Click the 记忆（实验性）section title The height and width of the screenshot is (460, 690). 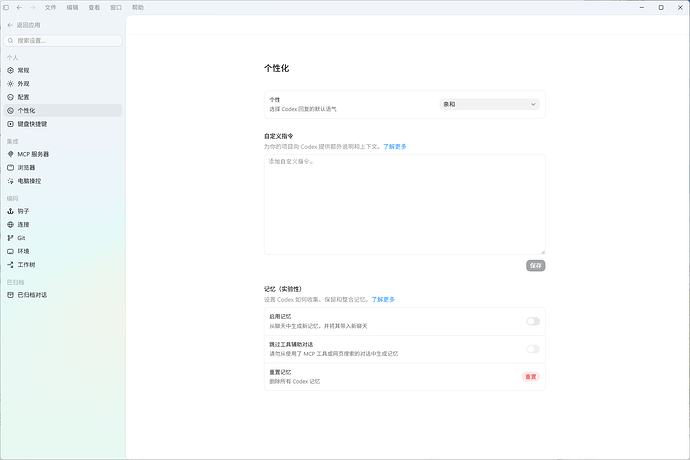283,289
